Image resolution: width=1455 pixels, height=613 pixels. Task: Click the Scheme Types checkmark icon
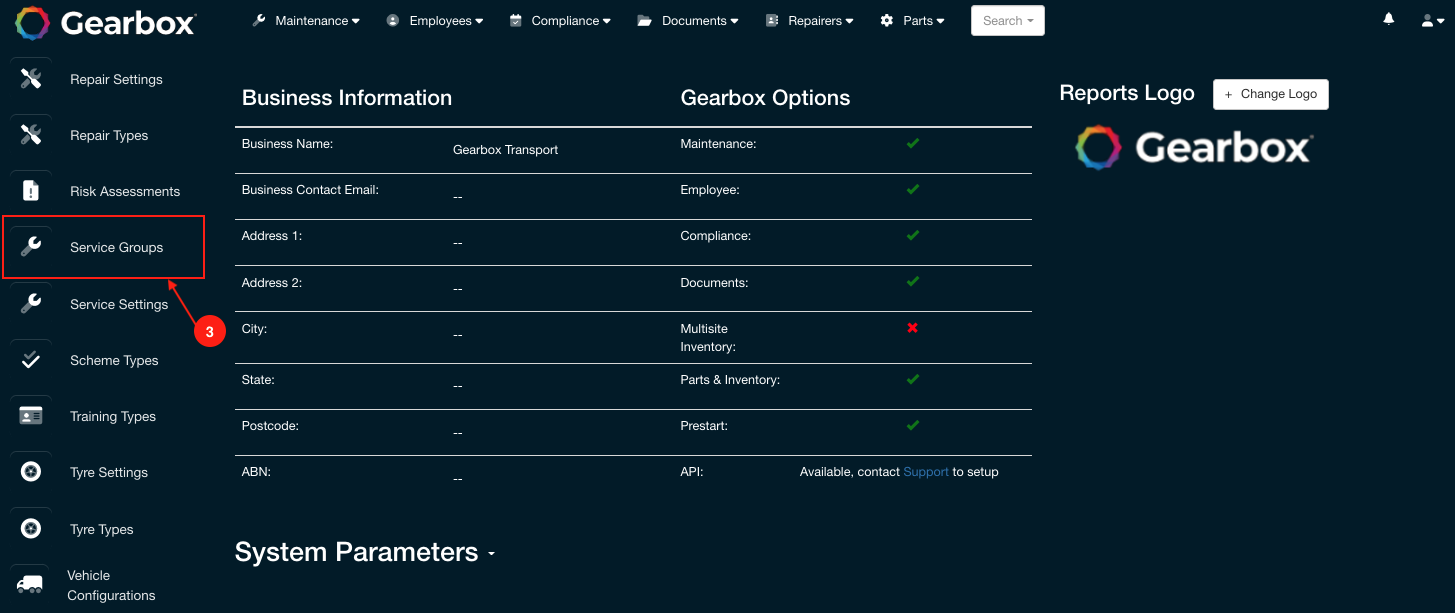tap(31, 360)
